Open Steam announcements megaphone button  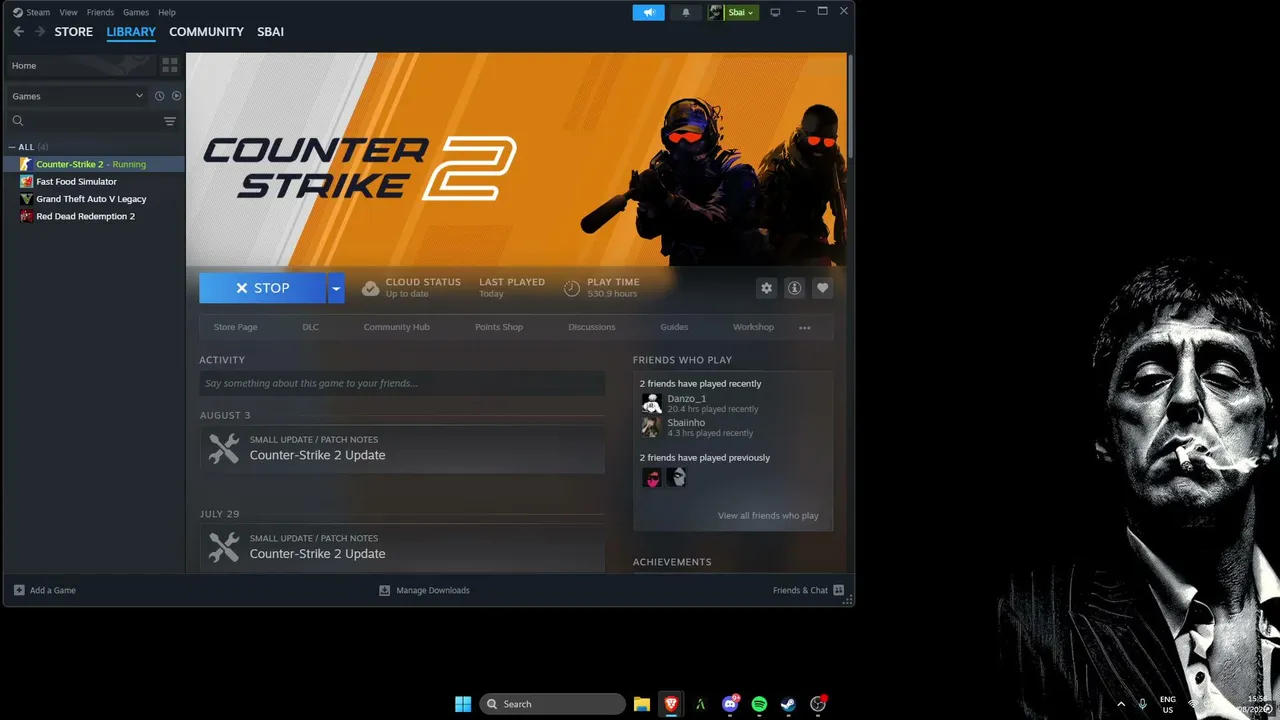tap(648, 12)
